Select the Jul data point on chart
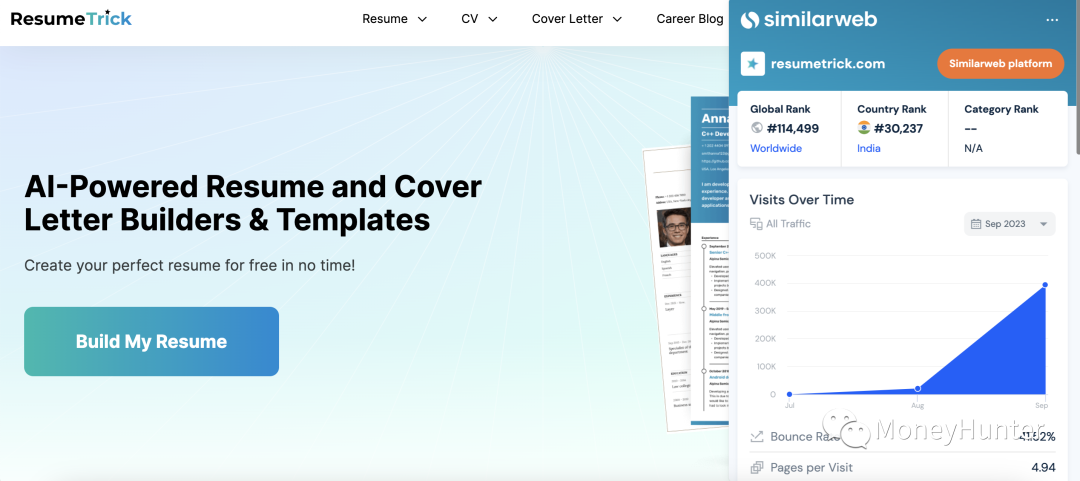Screen dimensions: 1080x481 coord(789,394)
